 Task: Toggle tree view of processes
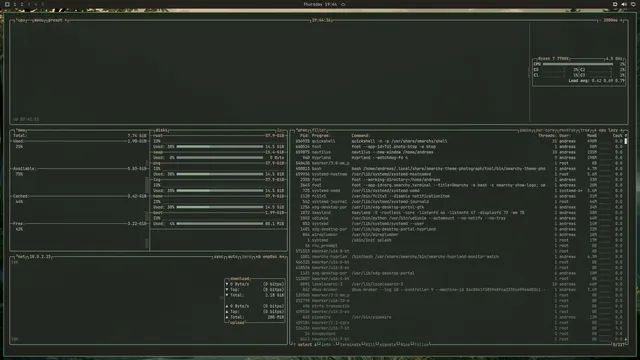pyautogui.click(x=585, y=130)
